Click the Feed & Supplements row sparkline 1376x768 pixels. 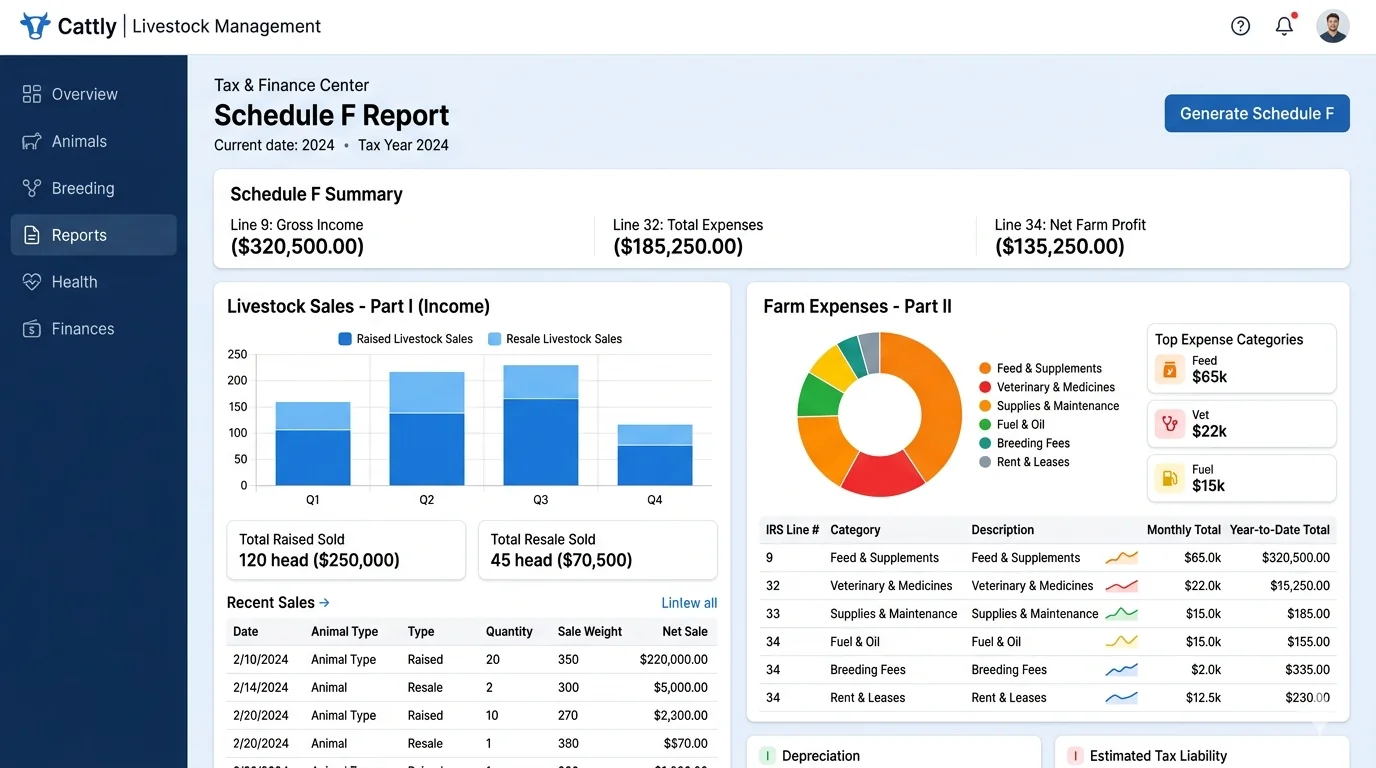[x=1121, y=558]
